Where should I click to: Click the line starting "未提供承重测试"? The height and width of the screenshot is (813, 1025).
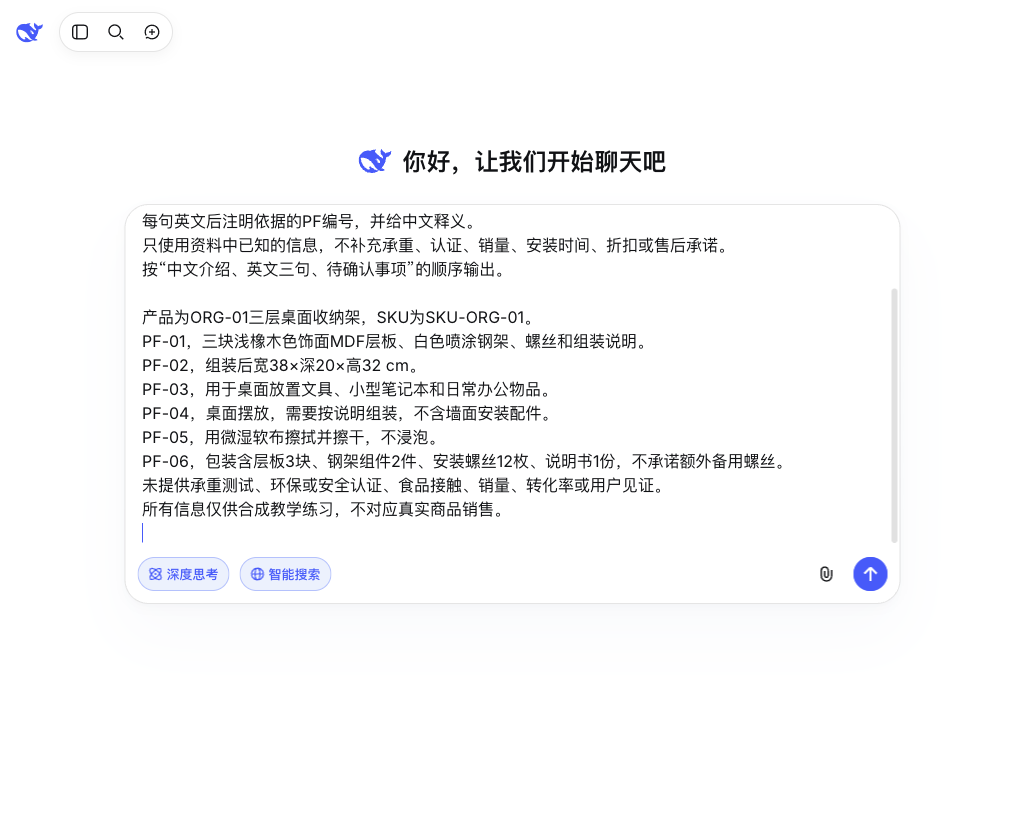click(x=405, y=486)
